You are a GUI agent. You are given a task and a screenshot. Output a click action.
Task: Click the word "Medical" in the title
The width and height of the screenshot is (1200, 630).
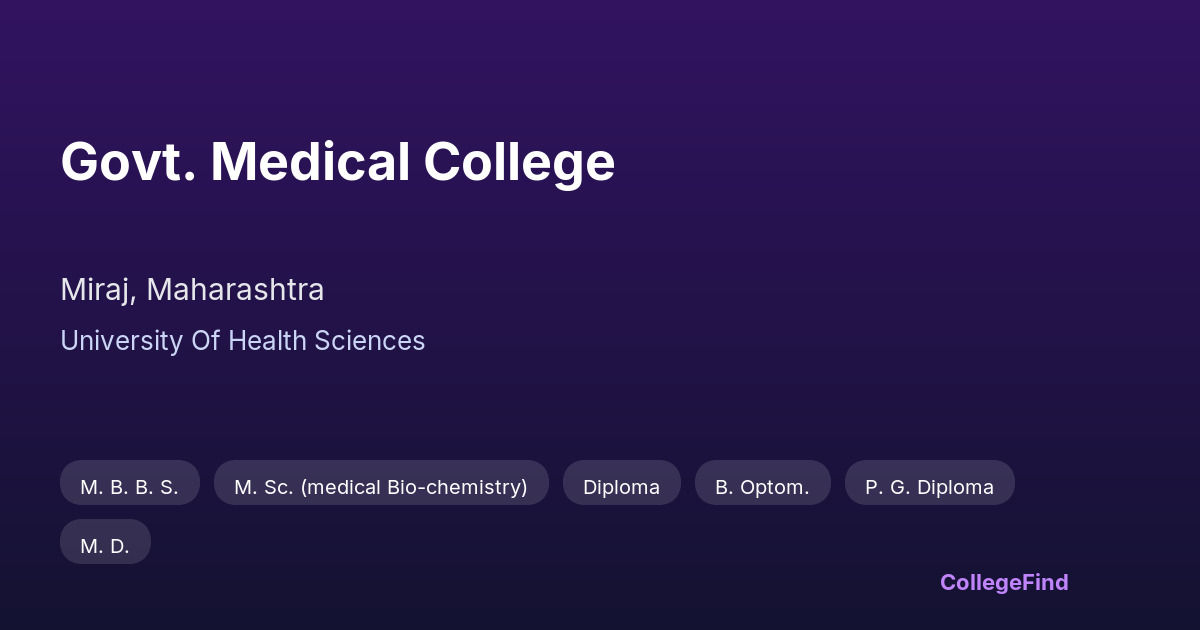[x=310, y=162]
